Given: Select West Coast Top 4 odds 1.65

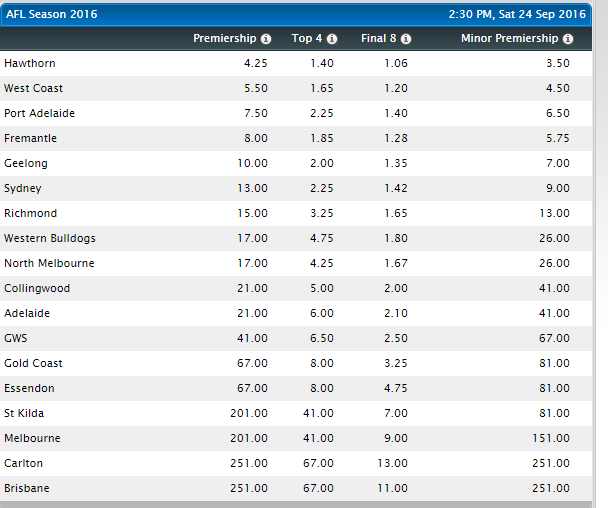Looking at the screenshot, I should pyautogui.click(x=320, y=88).
